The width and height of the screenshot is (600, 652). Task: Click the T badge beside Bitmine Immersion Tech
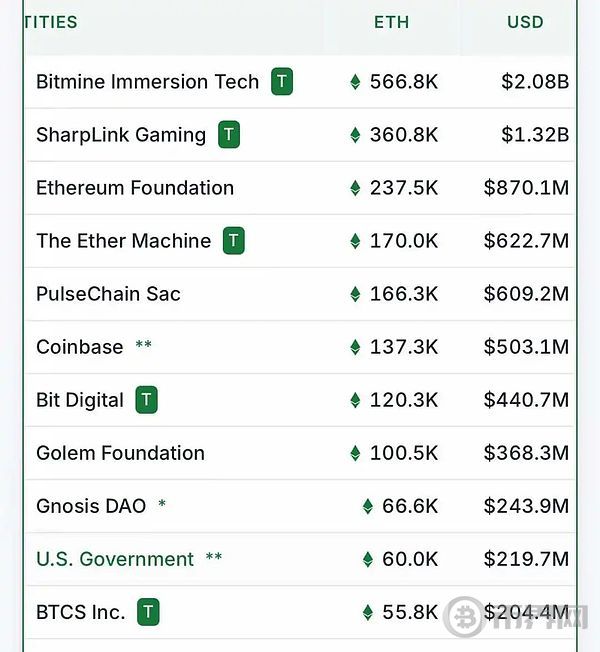click(282, 82)
